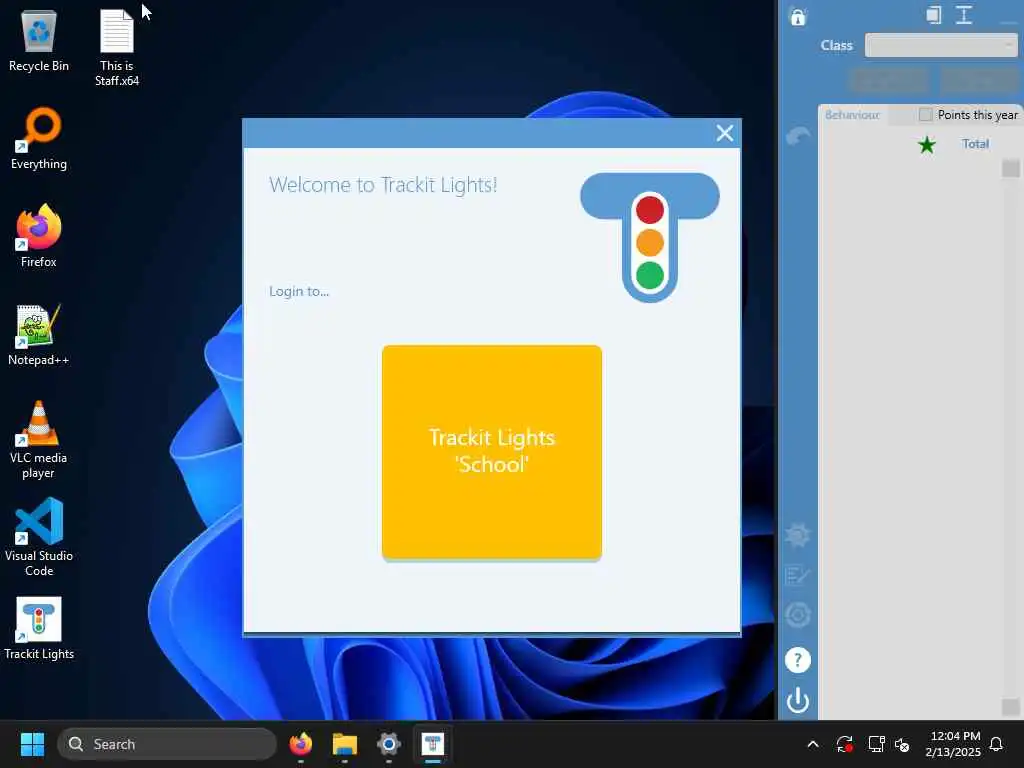Screen dimensions: 1024x768
Task: Open the clock showing 12:04 PM
Action: 953,744
